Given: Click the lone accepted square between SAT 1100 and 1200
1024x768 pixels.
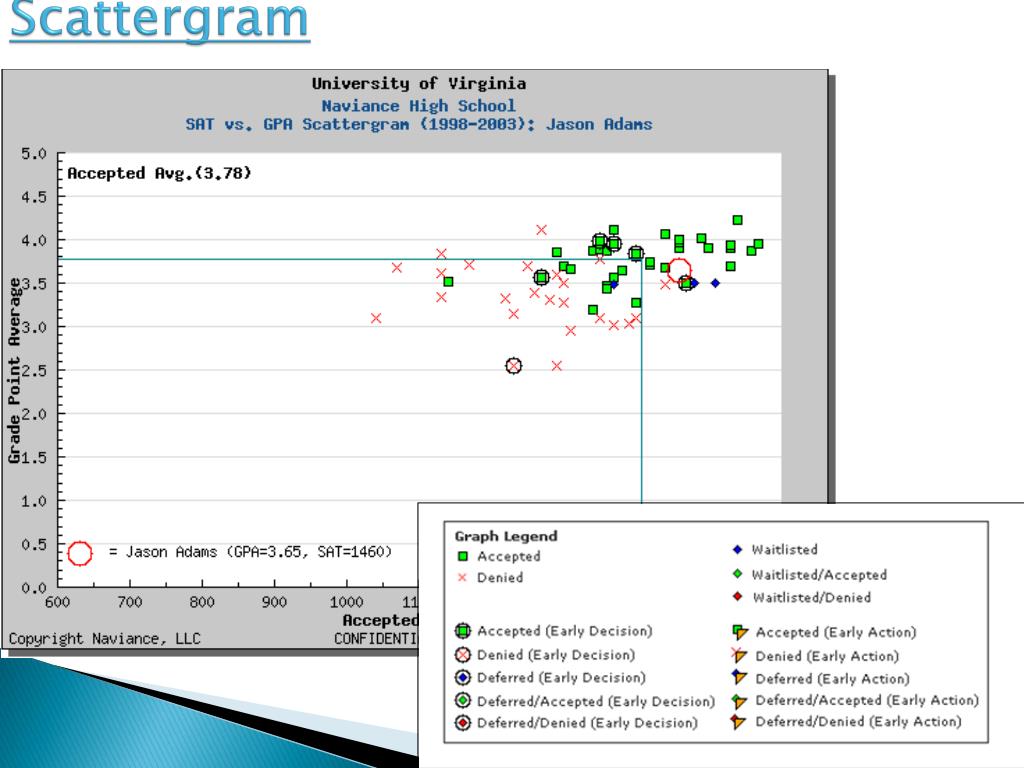Looking at the screenshot, I should [448, 281].
